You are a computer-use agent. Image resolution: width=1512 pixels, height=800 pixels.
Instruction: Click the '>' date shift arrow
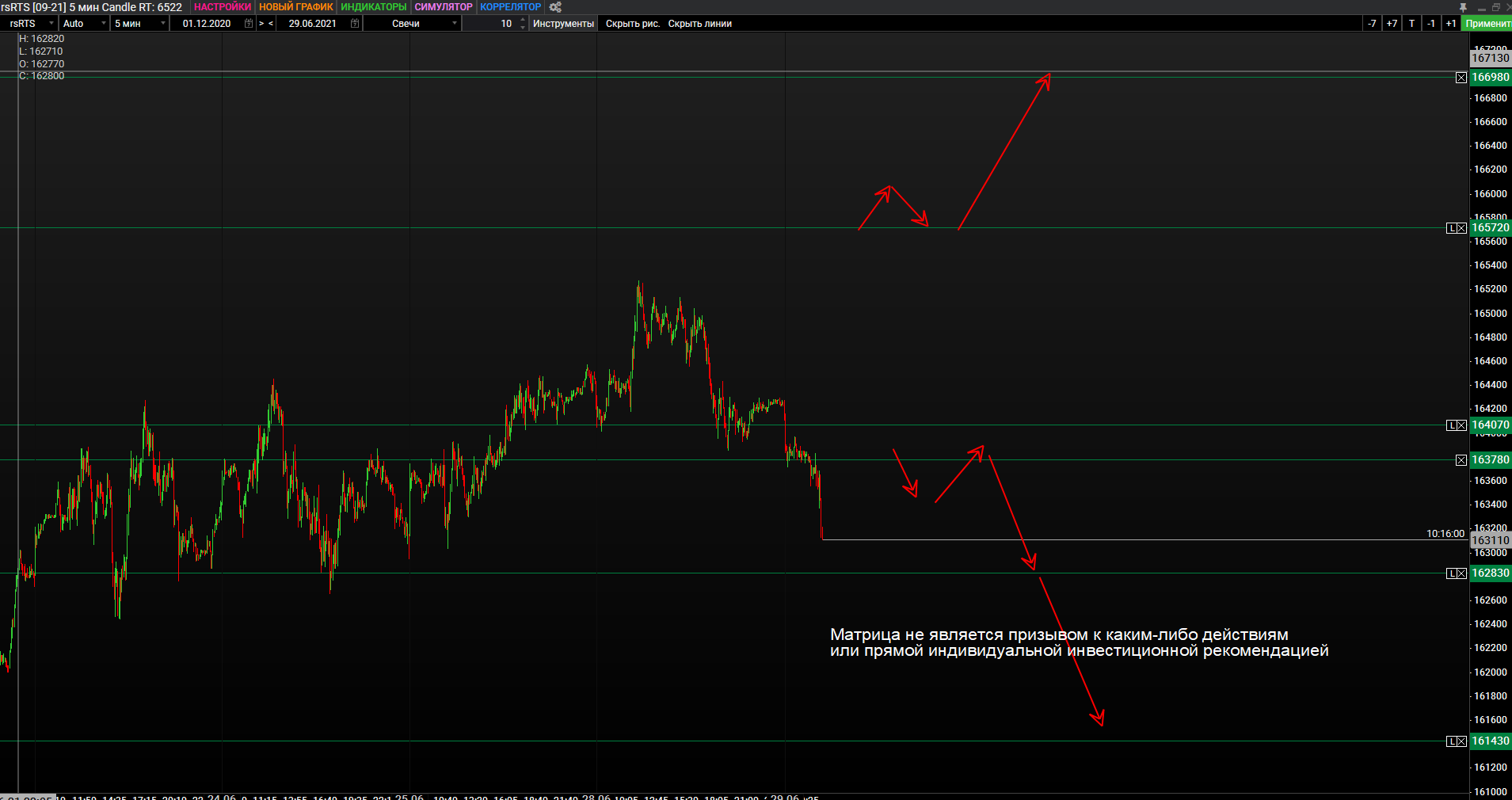click(x=261, y=24)
